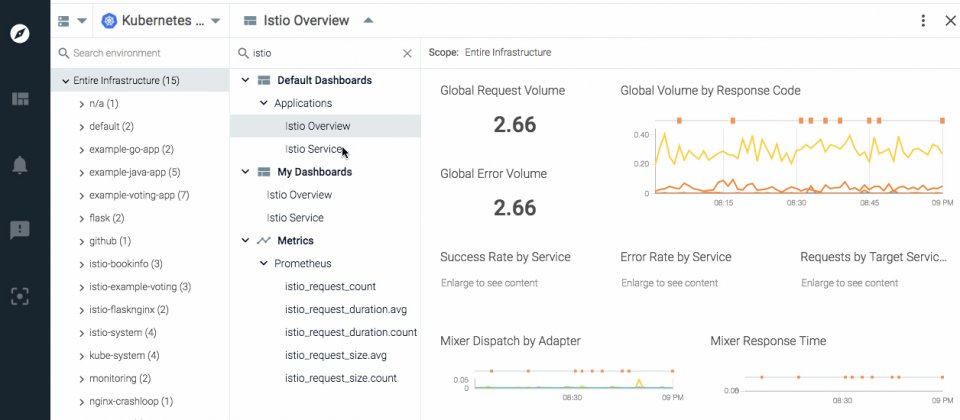
Task: Clear the istio search with X icon
Action: [407, 53]
